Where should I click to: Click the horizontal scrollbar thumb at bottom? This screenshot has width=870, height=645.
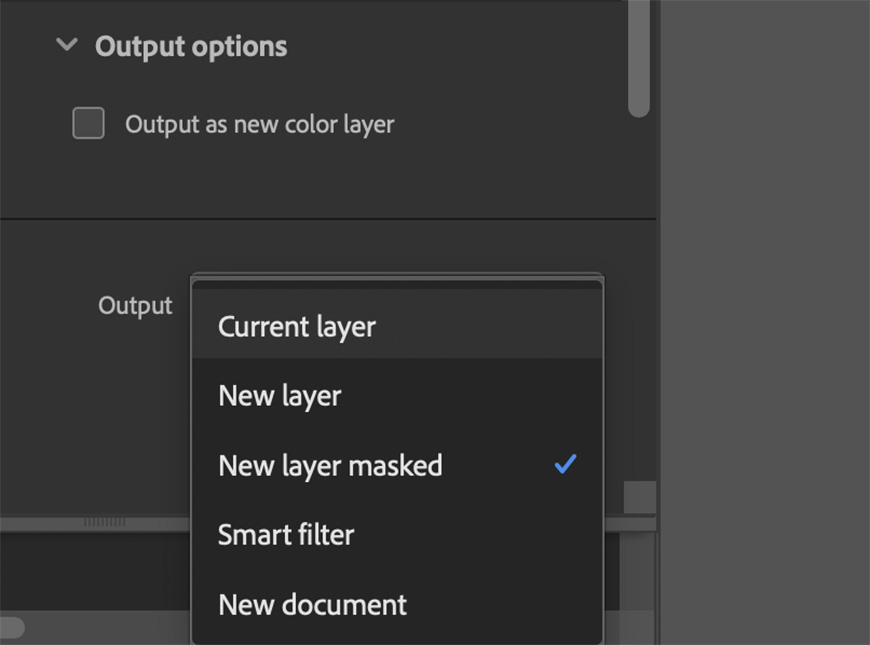click(11, 628)
